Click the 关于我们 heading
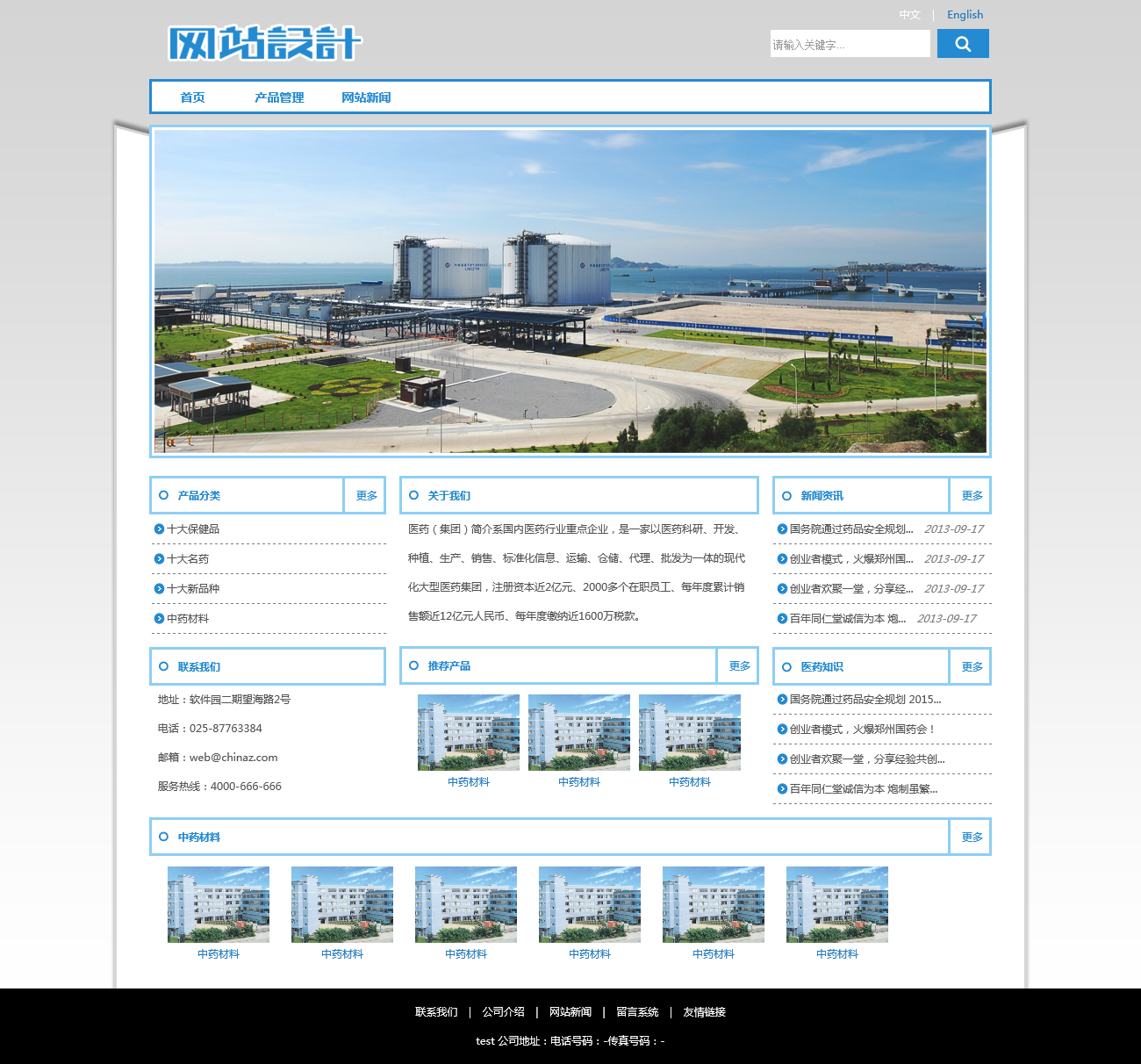 [449, 495]
